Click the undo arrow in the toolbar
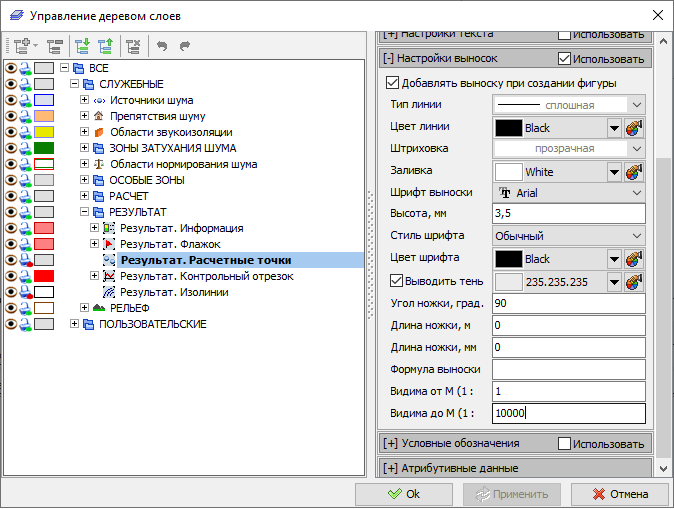The width and height of the screenshot is (674, 509). click(x=163, y=46)
